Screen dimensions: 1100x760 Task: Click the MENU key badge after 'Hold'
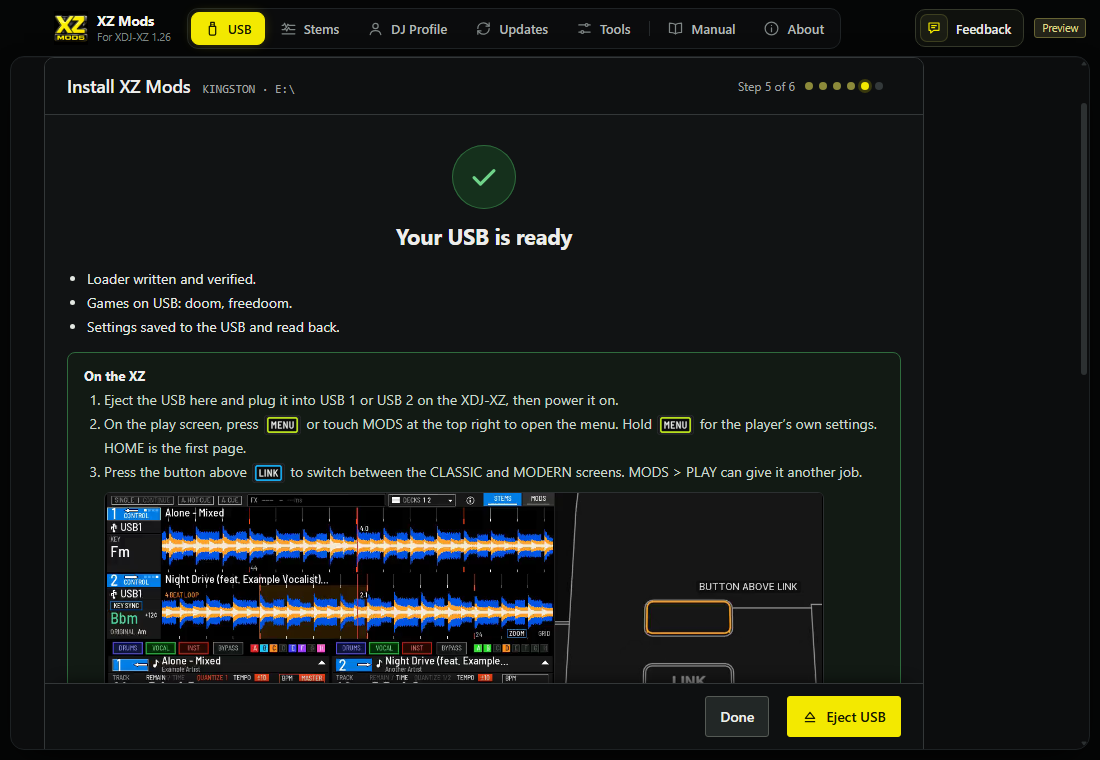[x=676, y=425]
